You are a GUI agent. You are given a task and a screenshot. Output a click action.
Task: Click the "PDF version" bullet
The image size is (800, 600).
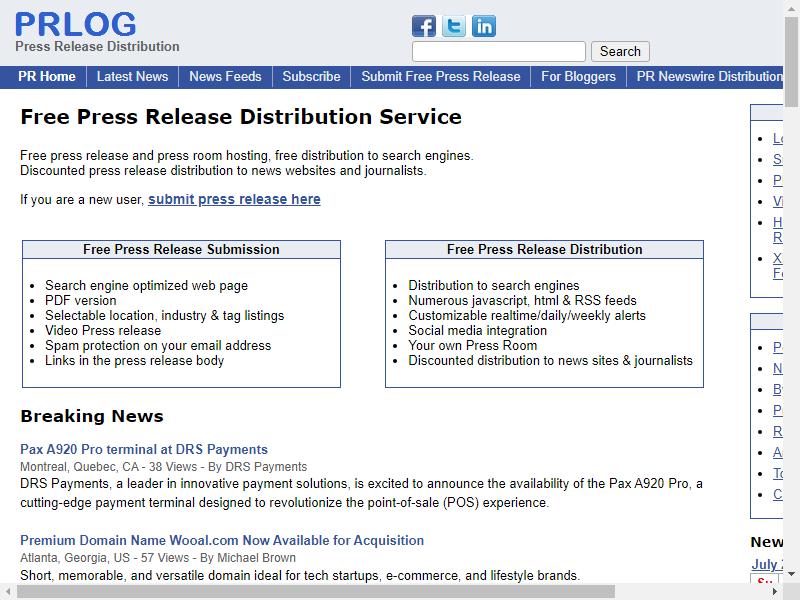(81, 301)
